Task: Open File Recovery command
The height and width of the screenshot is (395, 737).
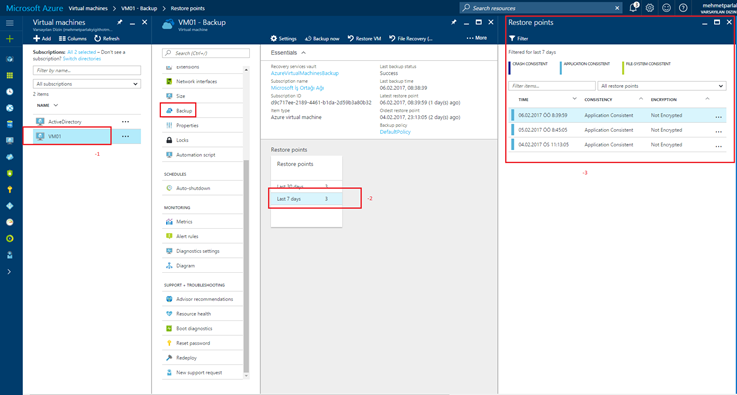Action: tap(411, 39)
